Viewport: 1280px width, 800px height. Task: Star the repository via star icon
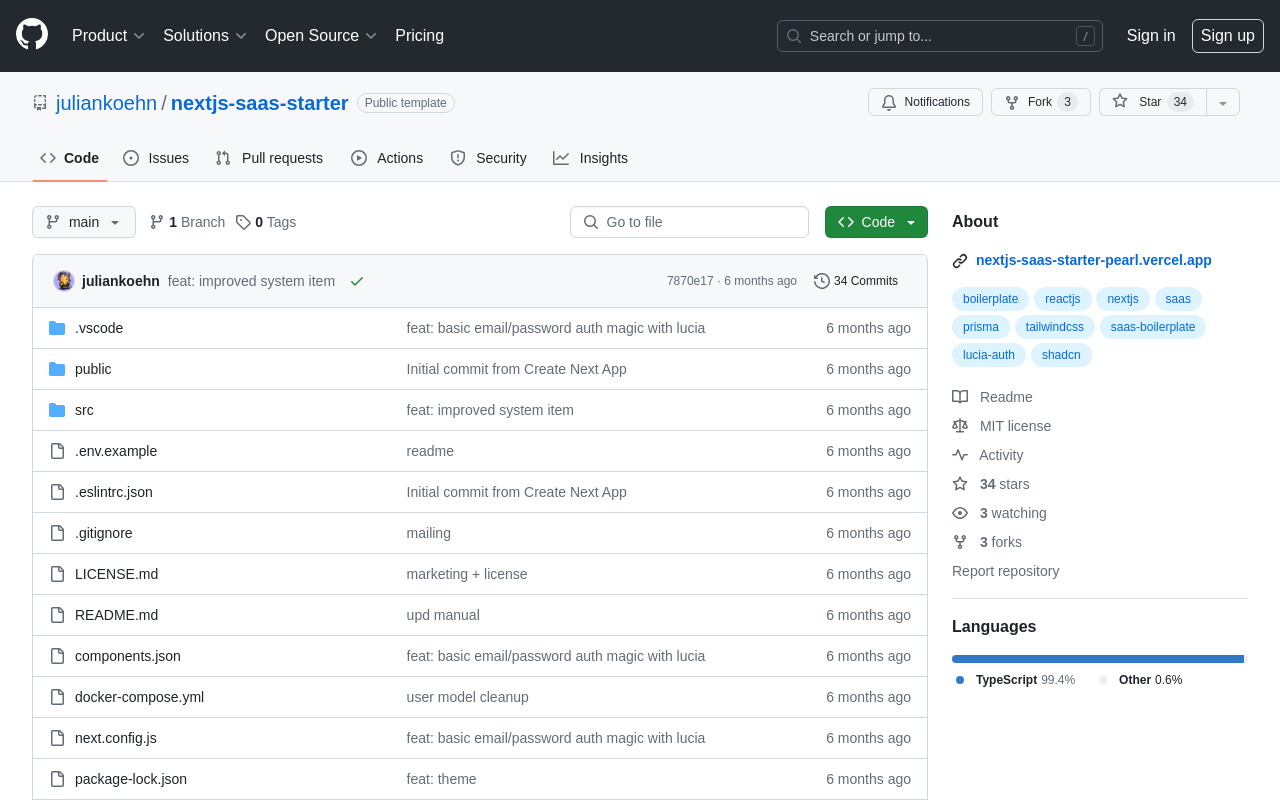coord(1119,101)
